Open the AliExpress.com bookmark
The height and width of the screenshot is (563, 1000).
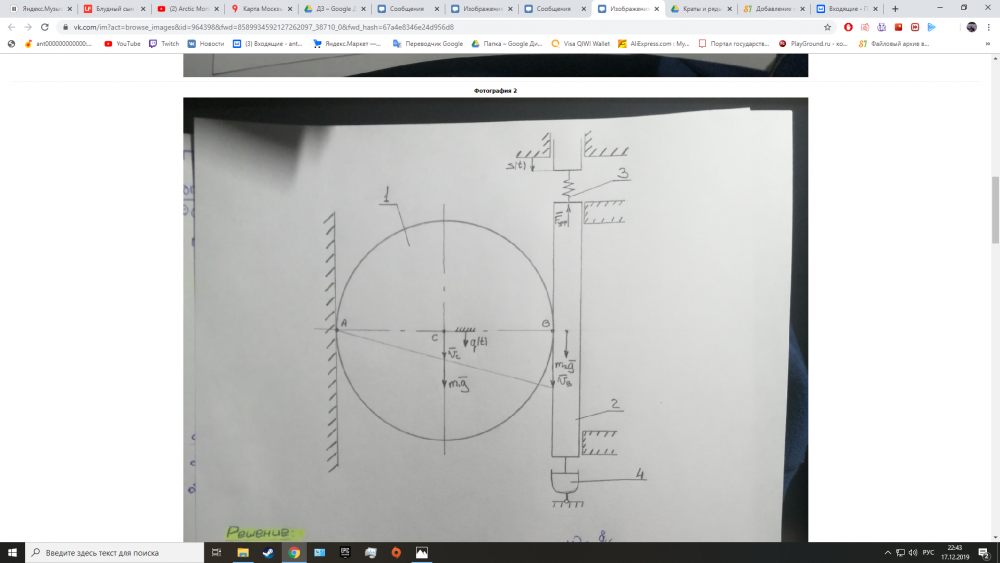click(654, 44)
